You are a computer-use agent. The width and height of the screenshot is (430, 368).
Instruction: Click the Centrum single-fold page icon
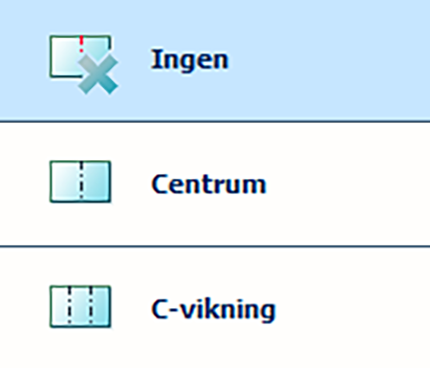click(x=80, y=181)
